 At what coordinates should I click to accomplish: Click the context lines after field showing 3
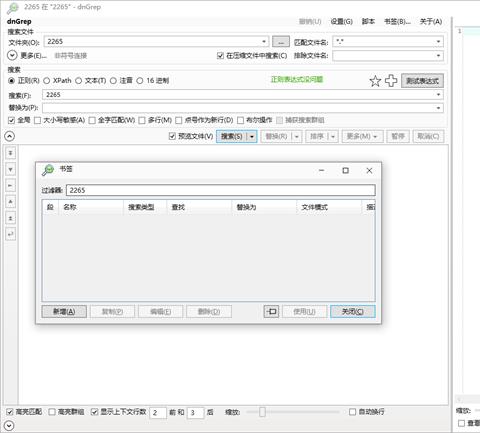[x=196, y=413]
